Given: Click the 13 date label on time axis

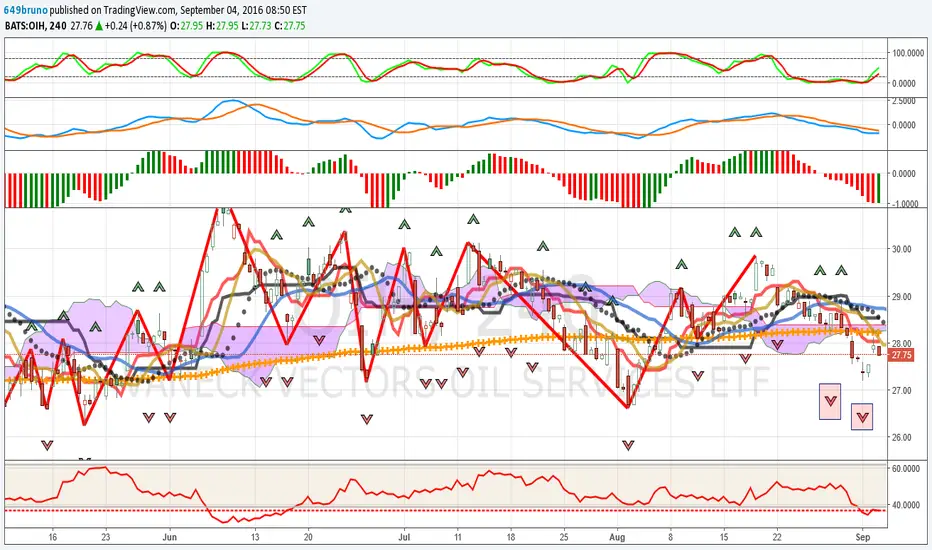Looking at the screenshot, I should click(255, 537).
